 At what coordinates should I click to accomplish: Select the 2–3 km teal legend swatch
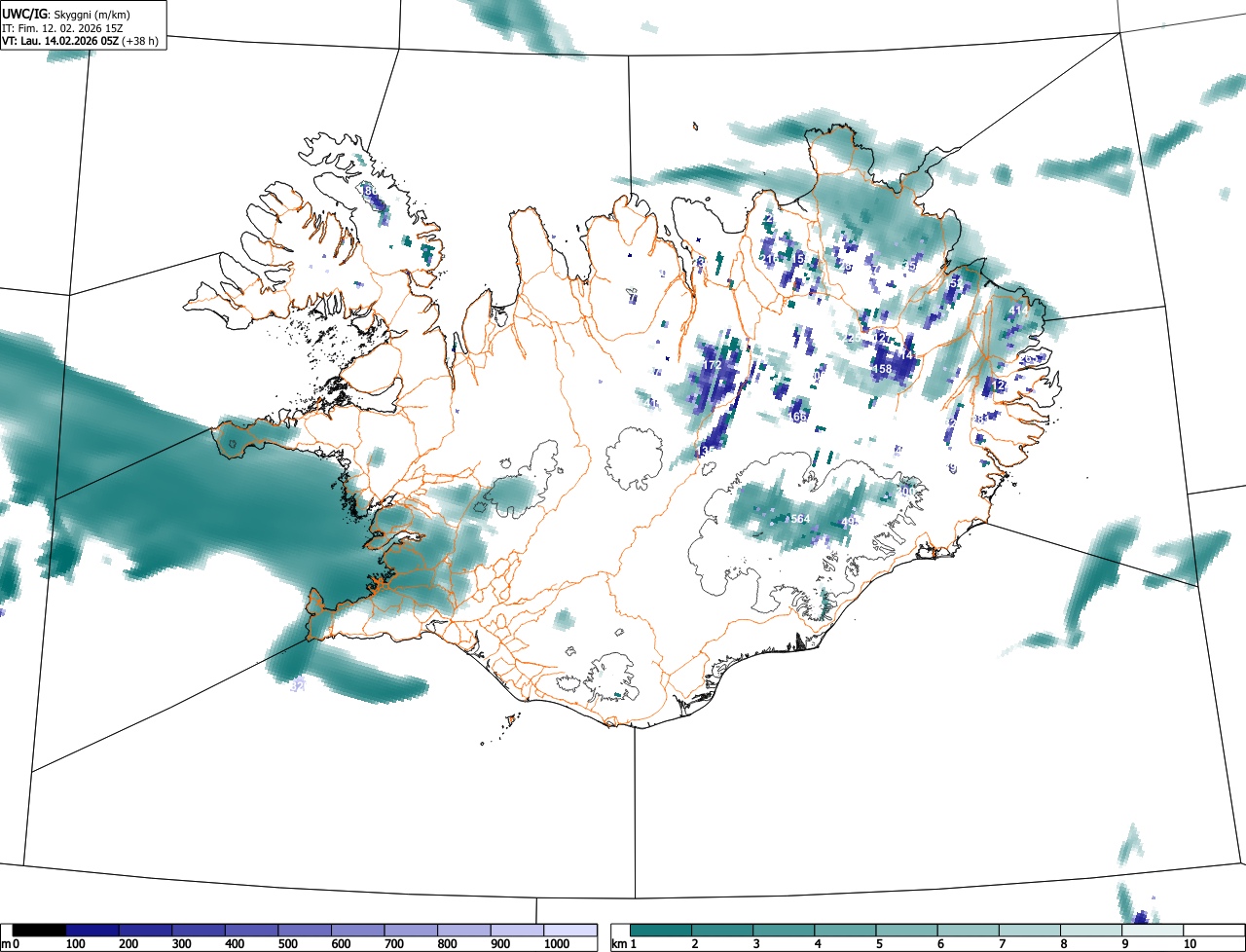pos(722,931)
